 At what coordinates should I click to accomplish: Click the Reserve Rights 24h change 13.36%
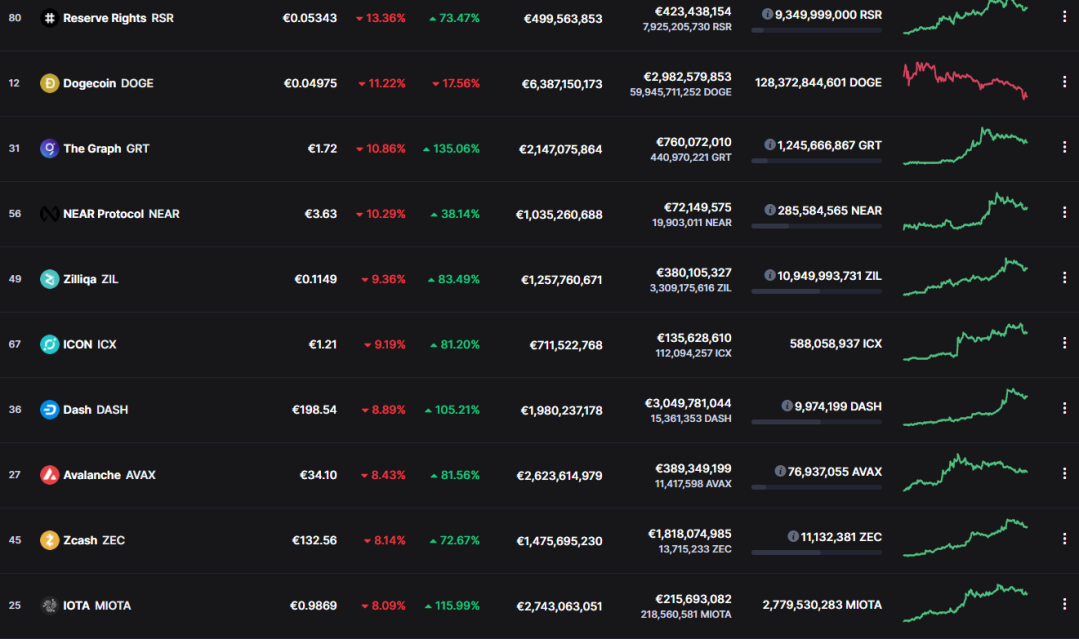click(x=381, y=18)
